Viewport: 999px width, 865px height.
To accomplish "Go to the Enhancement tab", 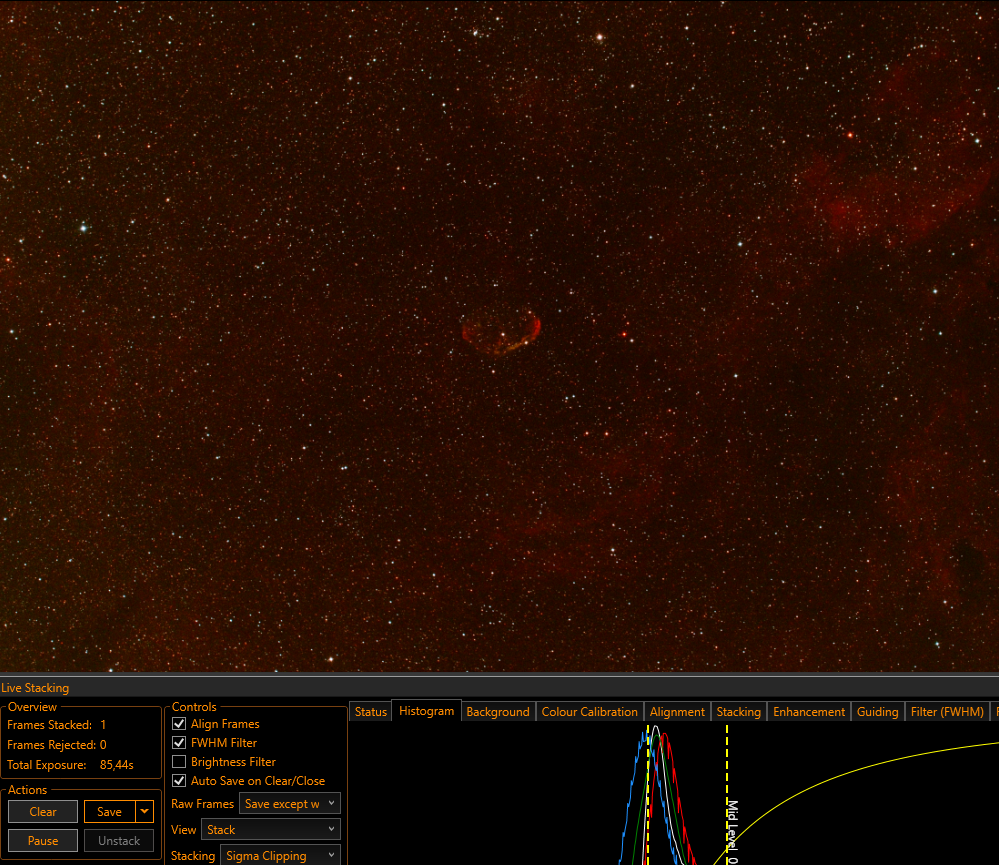I will pyautogui.click(x=809, y=711).
